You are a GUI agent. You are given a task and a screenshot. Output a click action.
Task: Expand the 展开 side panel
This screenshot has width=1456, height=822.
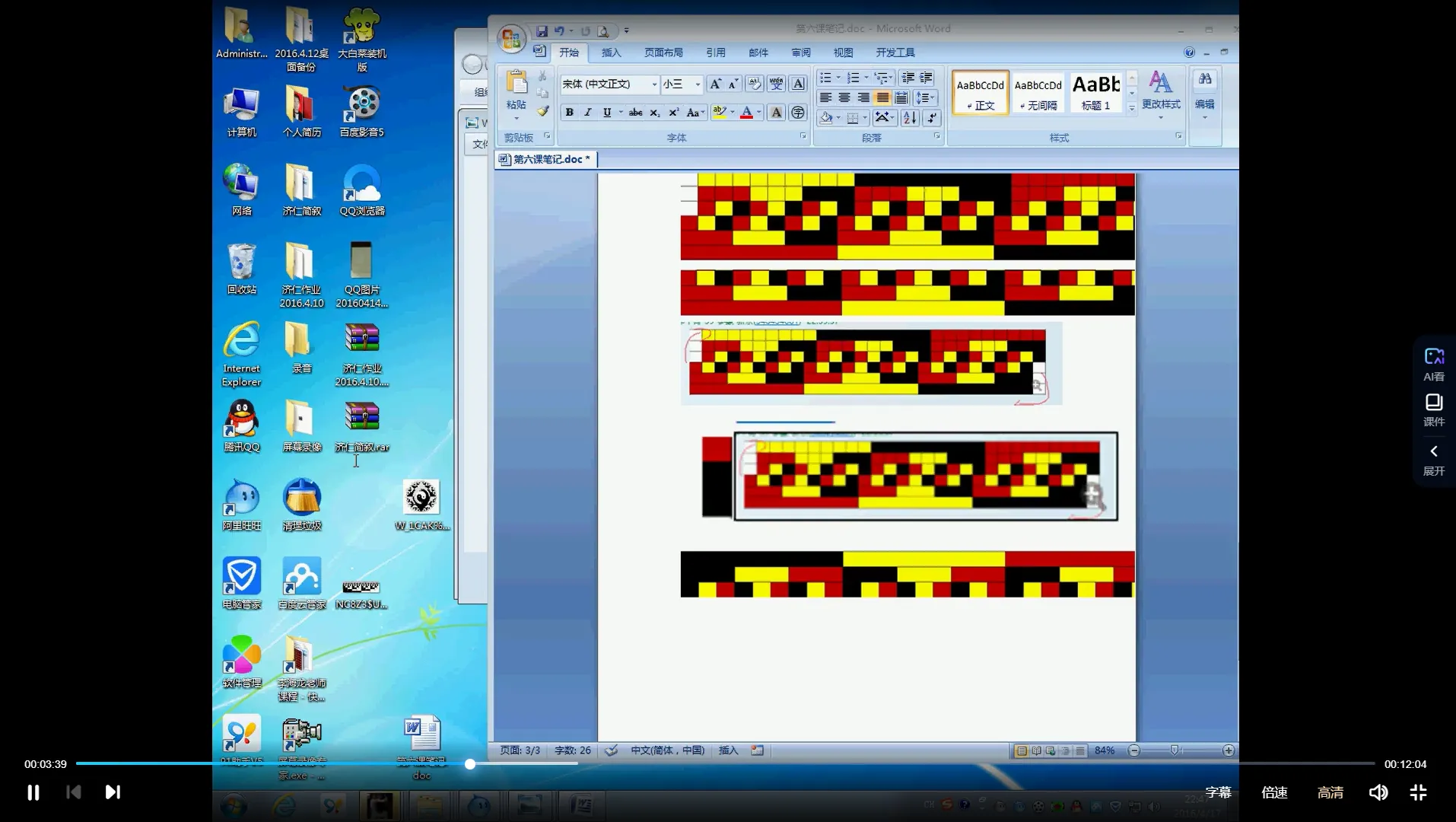click(1434, 460)
